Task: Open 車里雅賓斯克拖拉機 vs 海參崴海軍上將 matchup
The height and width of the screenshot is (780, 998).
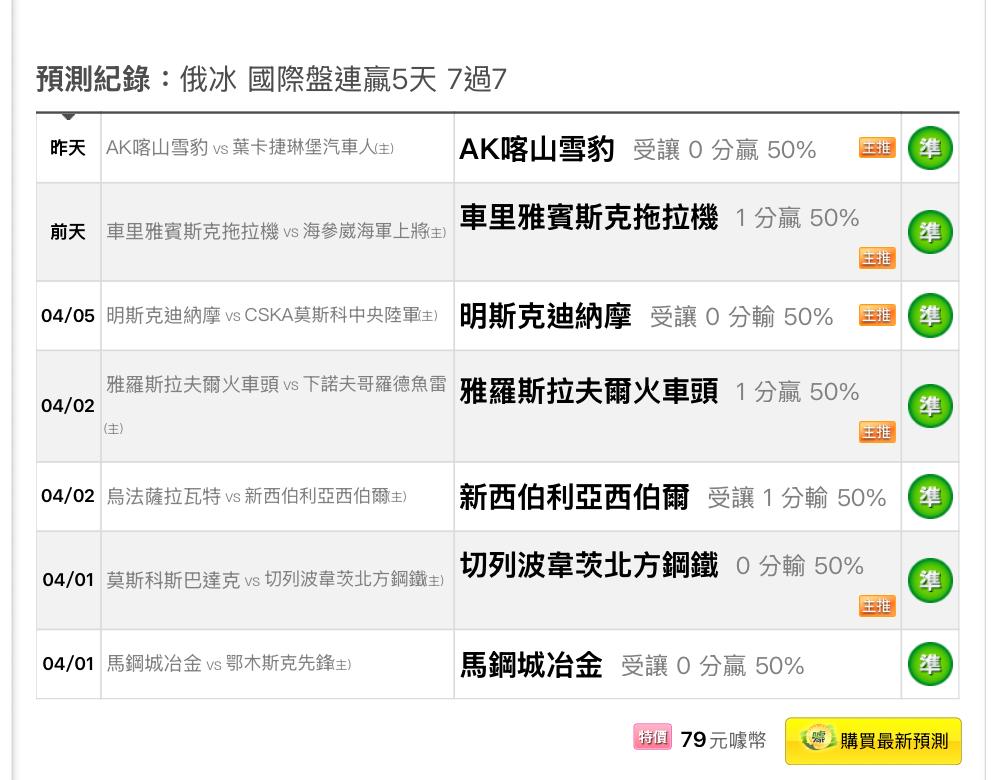Action: (276, 232)
